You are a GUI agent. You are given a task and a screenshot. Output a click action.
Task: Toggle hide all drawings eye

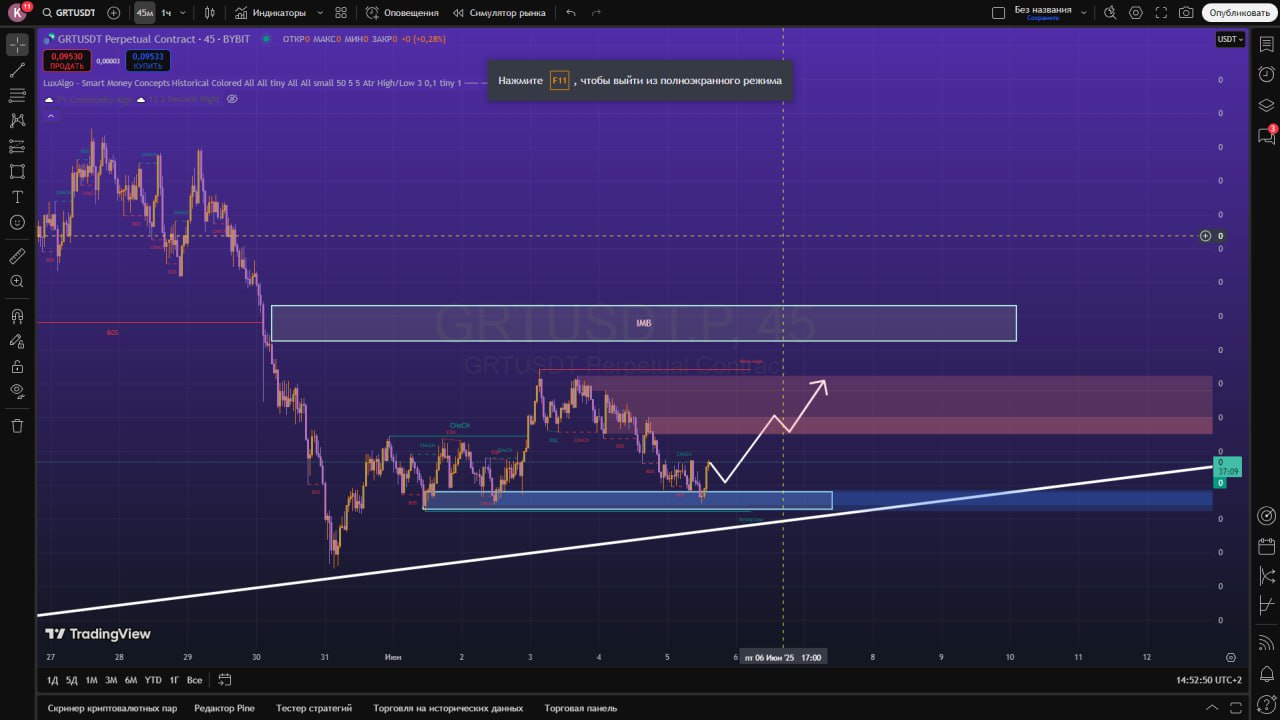tap(17, 391)
